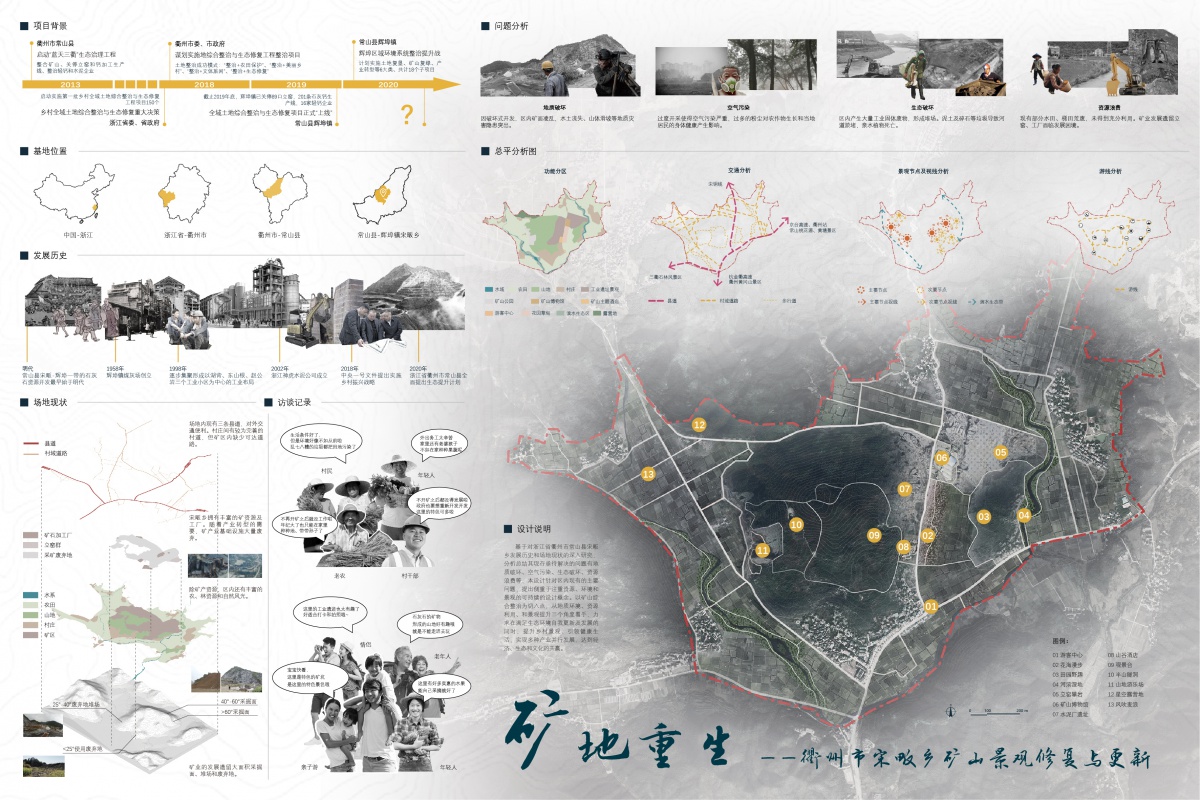Click the 村干部 interview label
This screenshot has width=1200, height=800.
point(410,575)
